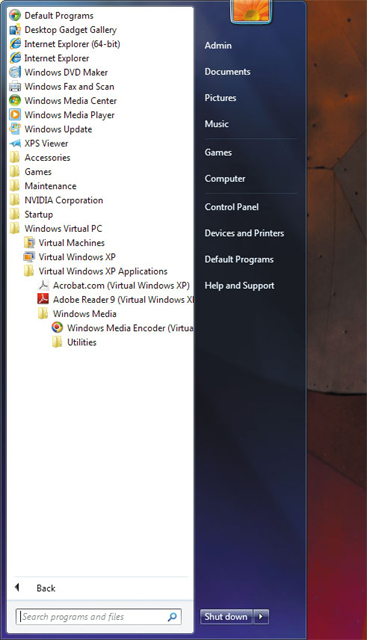367x640 pixels.
Task: Collapse the Windows Virtual PC folder
Action: [56, 229]
